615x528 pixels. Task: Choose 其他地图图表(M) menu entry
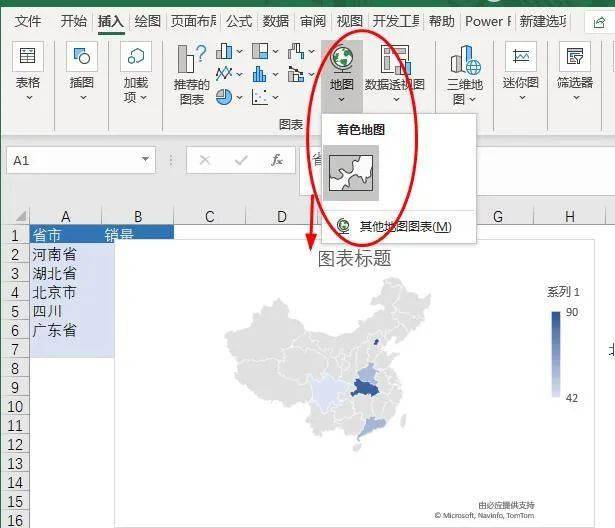pos(398,226)
